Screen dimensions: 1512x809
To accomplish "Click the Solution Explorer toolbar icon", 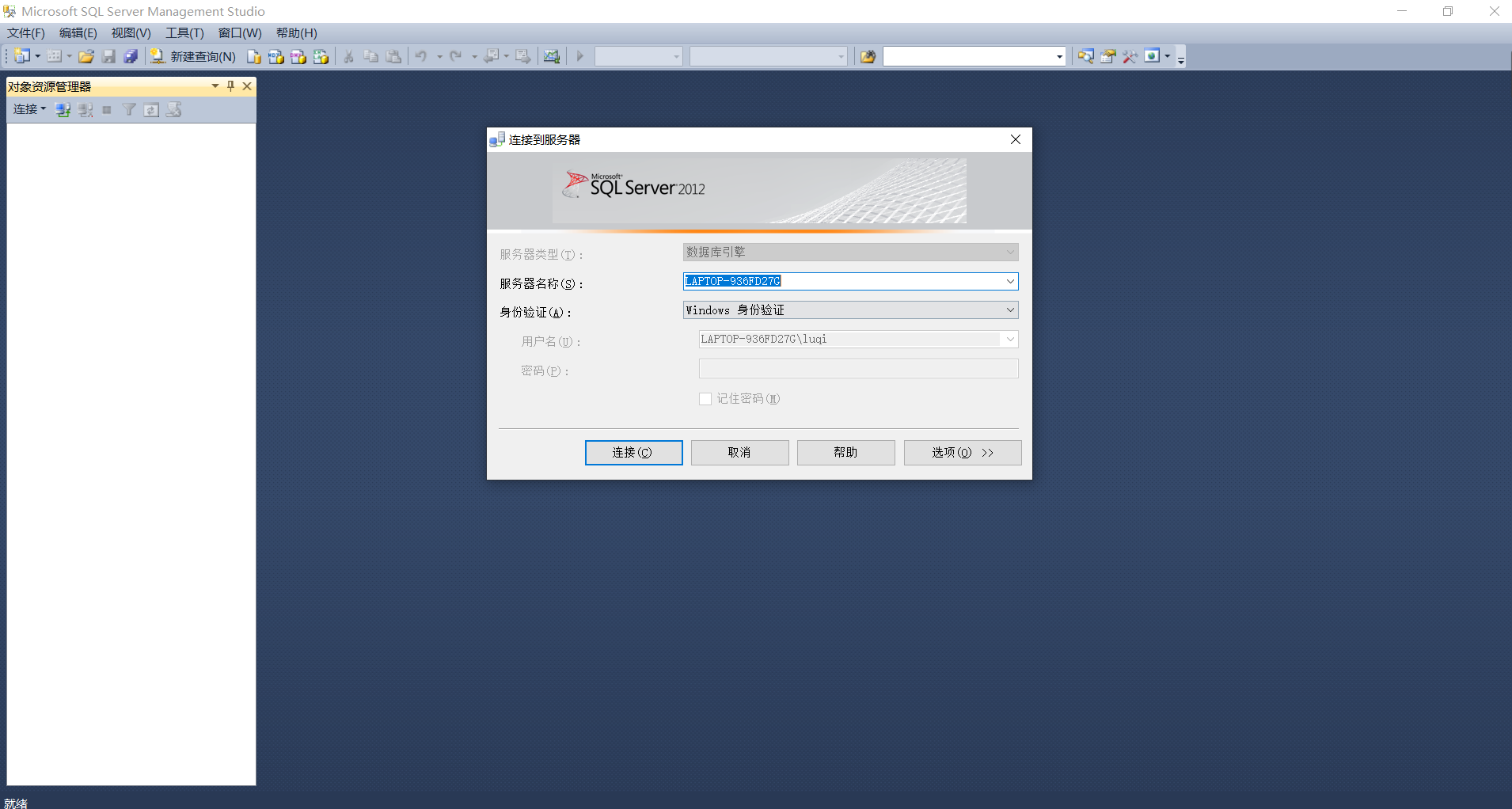I will 1086,56.
